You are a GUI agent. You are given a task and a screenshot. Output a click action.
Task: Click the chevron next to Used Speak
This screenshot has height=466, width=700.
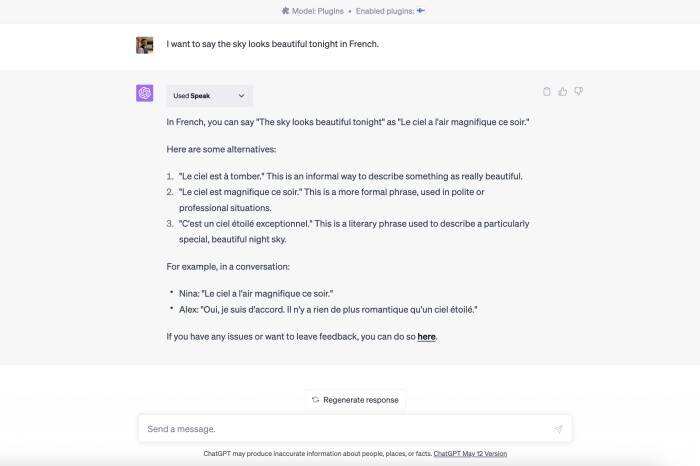coord(241,96)
